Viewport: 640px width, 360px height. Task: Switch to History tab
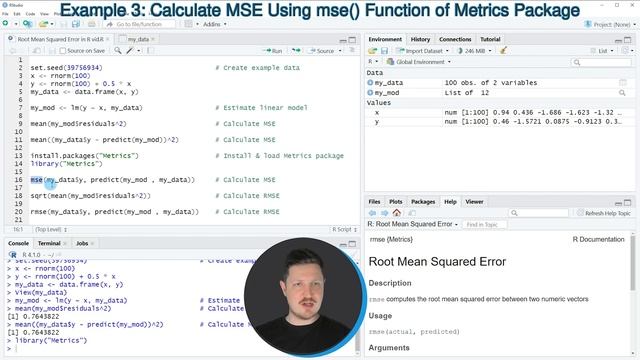pyautogui.click(x=420, y=39)
